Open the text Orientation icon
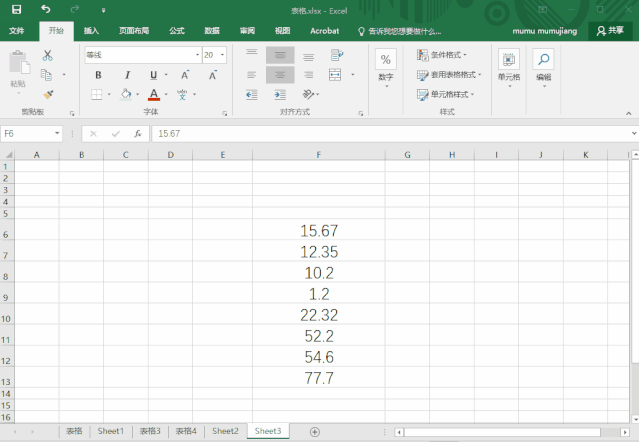This screenshot has height=442, width=639. [x=310, y=95]
